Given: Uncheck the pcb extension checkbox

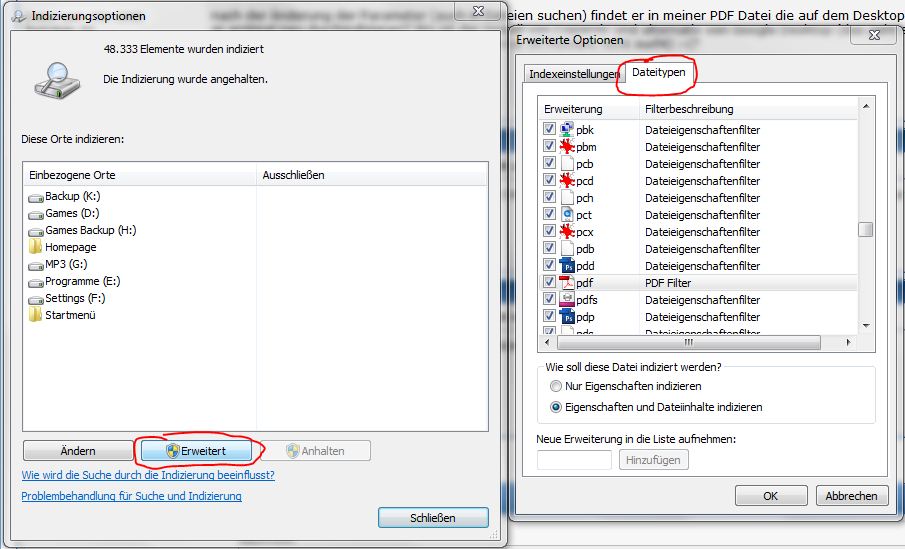Looking at the screenshot, I should click(549, 163).
